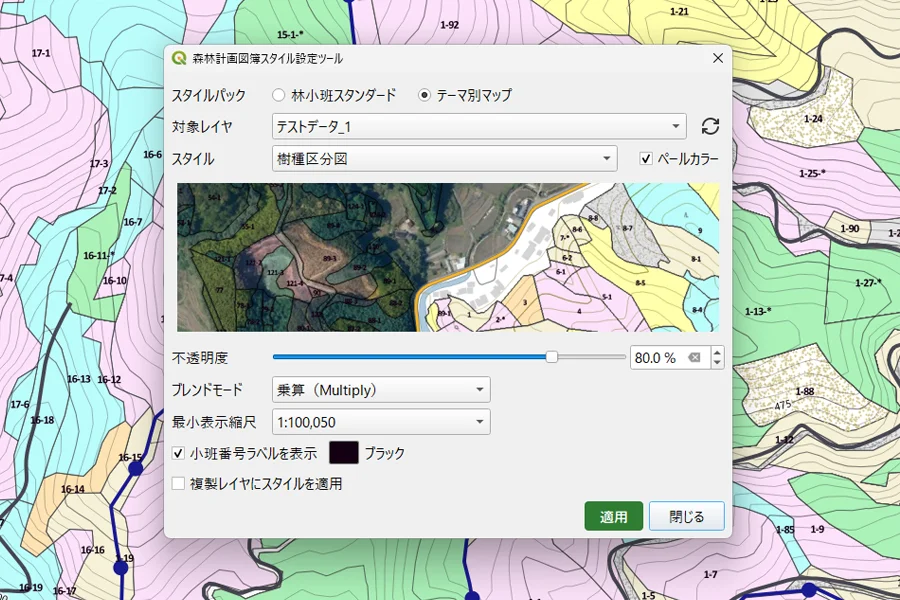The width and height of the screenshot is (900, 600).
Task: Click the 16-14 parcel label on map
Action: point(72,489)
